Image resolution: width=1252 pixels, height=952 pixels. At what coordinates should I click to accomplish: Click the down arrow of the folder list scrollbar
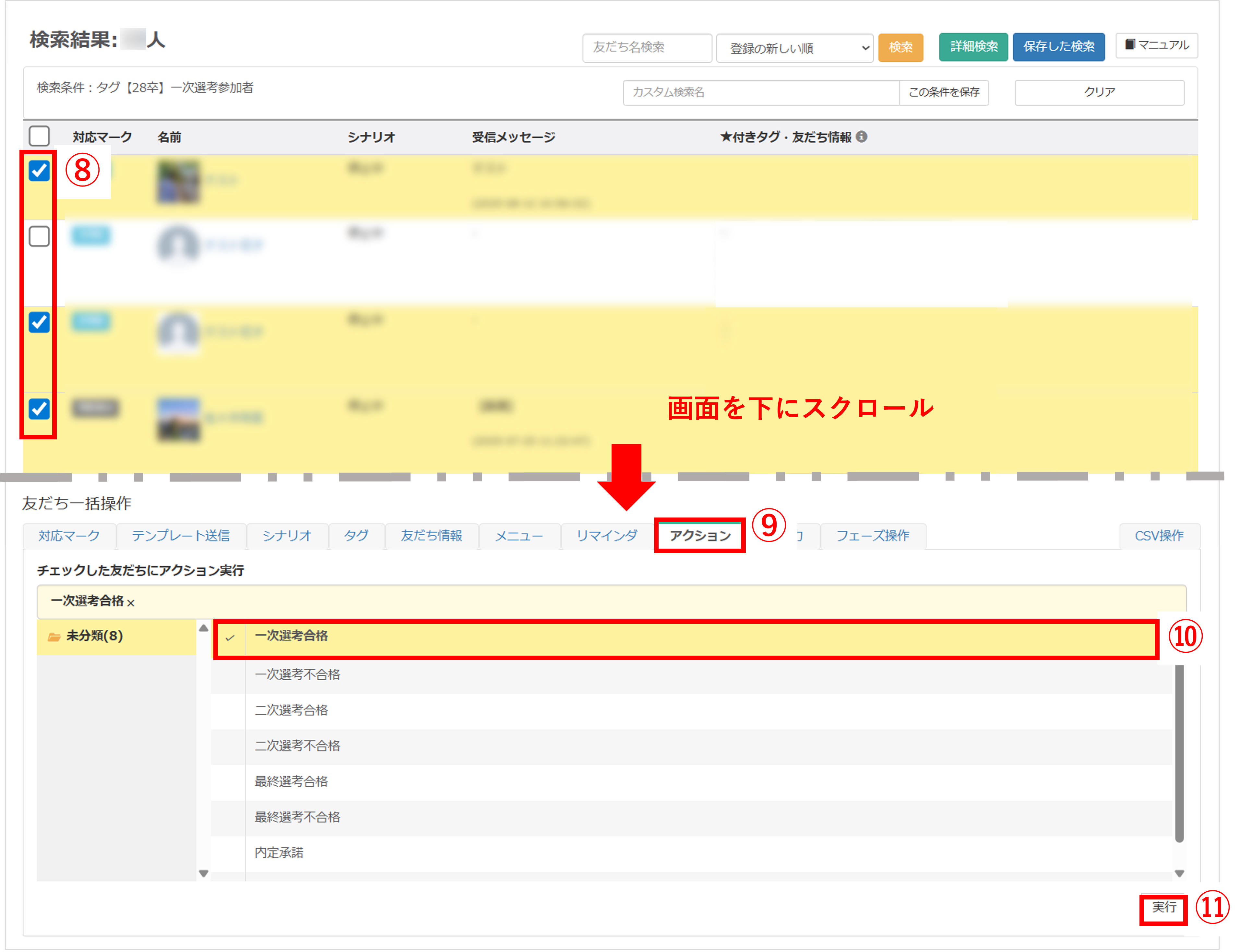[x=203, y=873]
